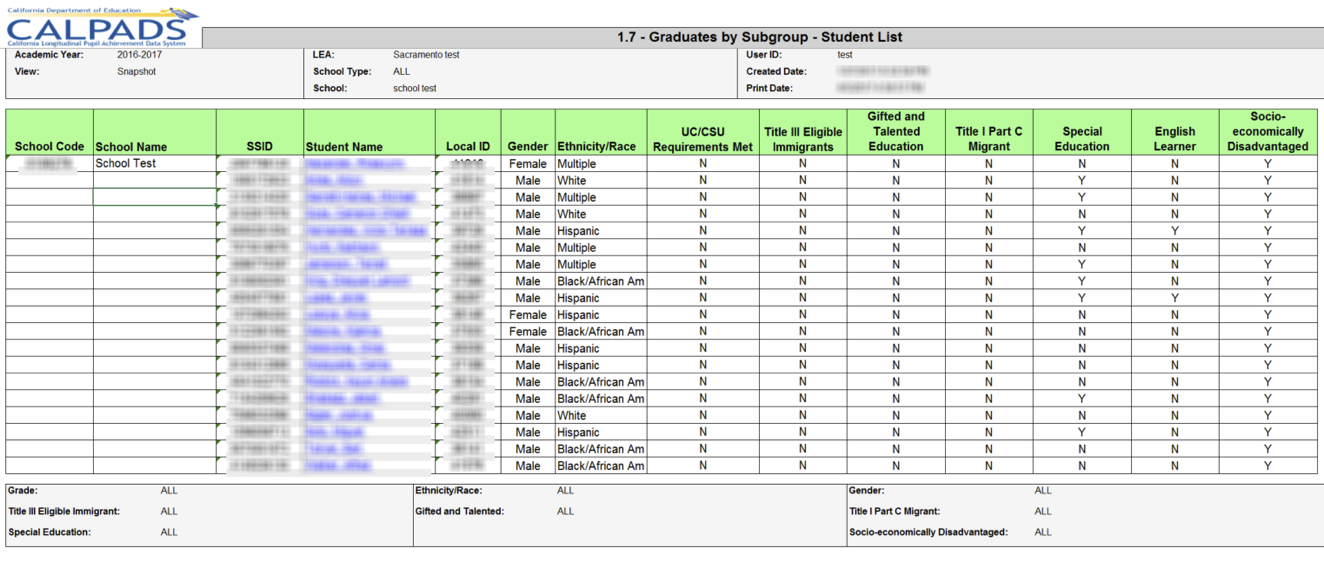The width and height of the screenshot is (1324, 562).
Task: Select the Title I Part C Migrant header
Action: click(988, 139)
